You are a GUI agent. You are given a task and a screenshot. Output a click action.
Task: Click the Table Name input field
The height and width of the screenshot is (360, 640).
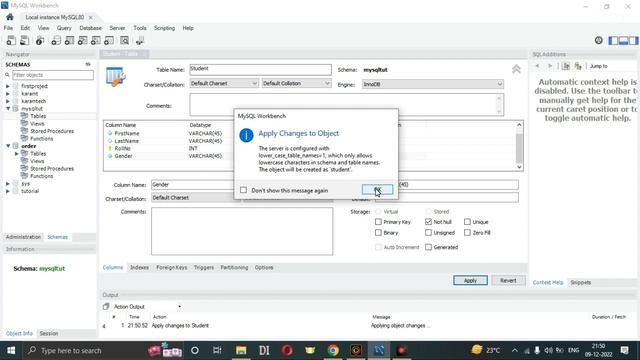pyautogui.click(x=260, y=69)
